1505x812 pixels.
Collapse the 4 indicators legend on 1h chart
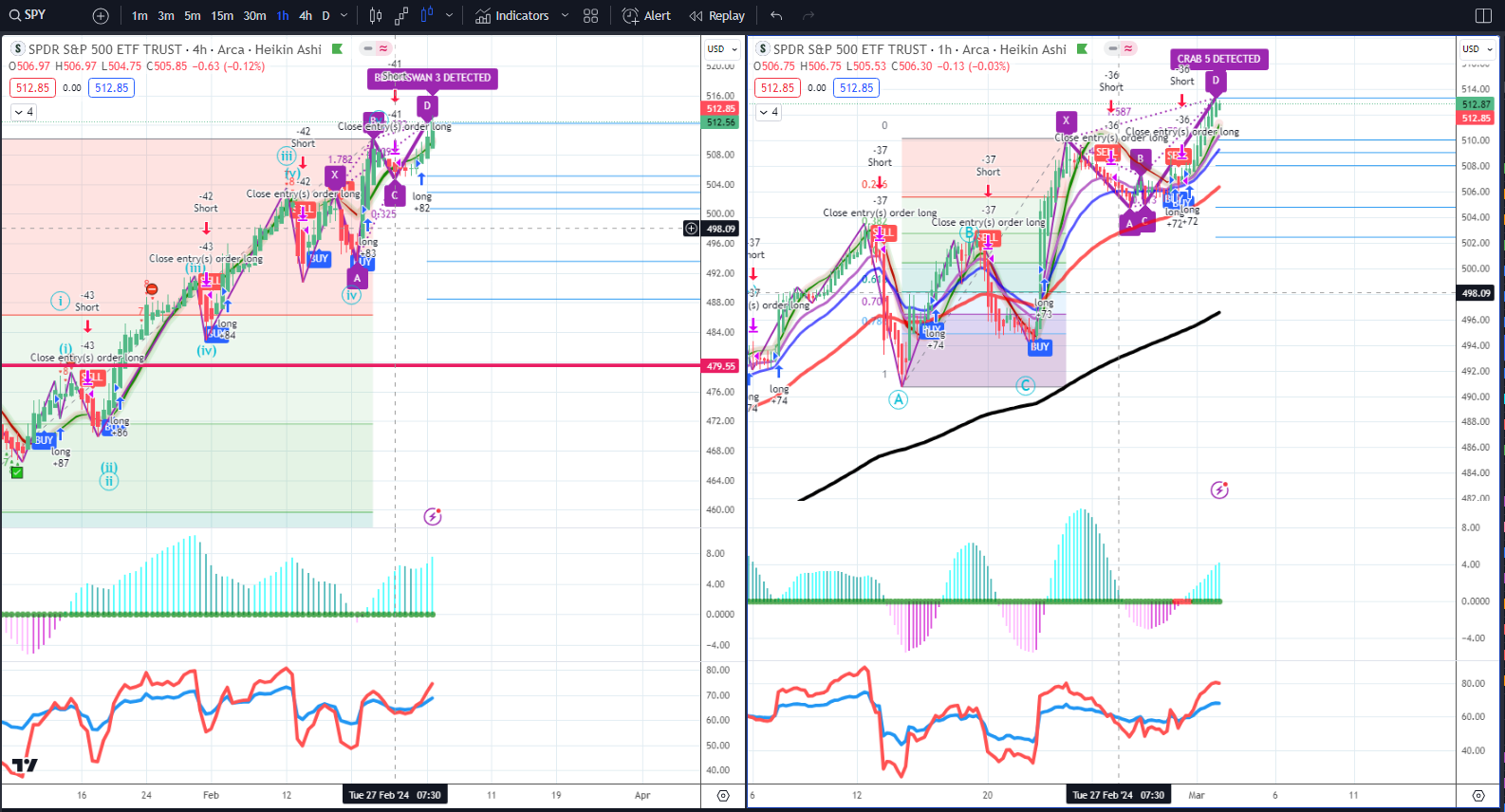pyautogui.click(x=769, y=112)
